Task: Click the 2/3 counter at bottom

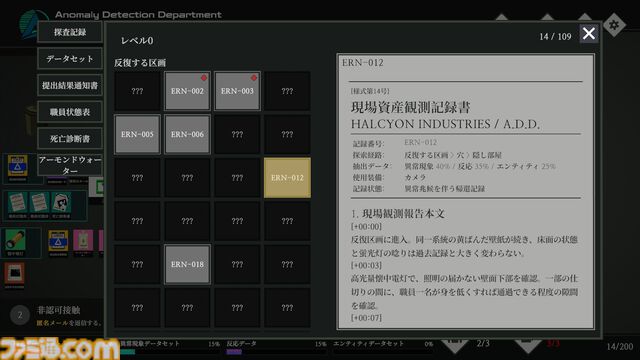Action: [483, 344]
